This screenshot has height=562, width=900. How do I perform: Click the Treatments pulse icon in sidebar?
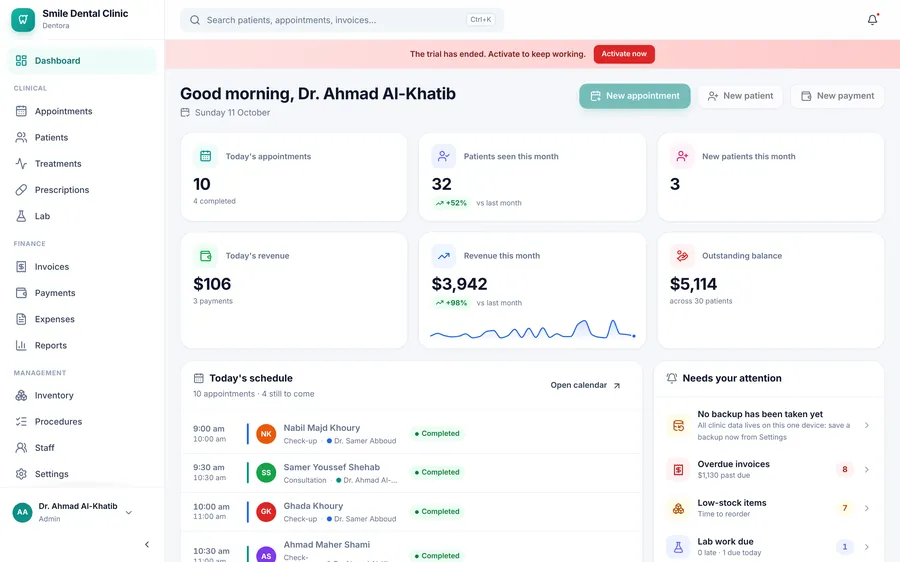(21, 164)
